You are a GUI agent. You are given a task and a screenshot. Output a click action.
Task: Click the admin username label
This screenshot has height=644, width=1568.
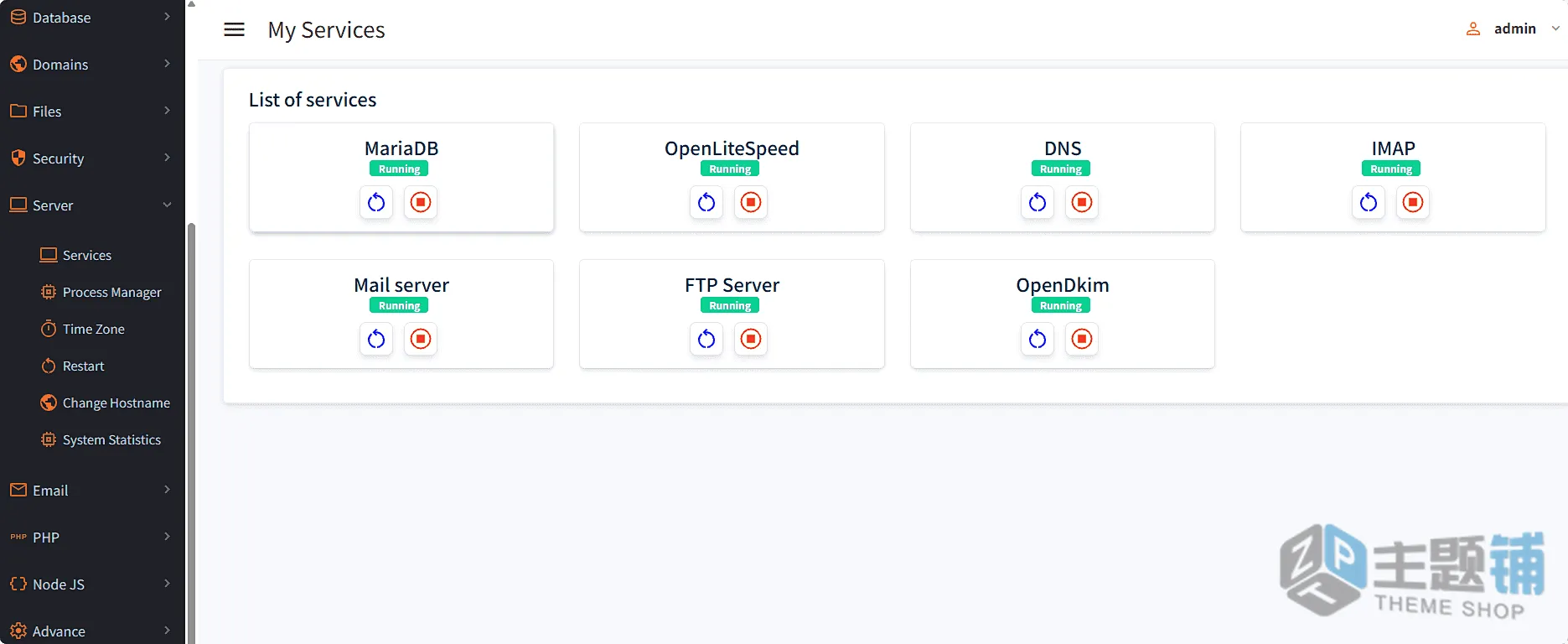(1515, 29)
